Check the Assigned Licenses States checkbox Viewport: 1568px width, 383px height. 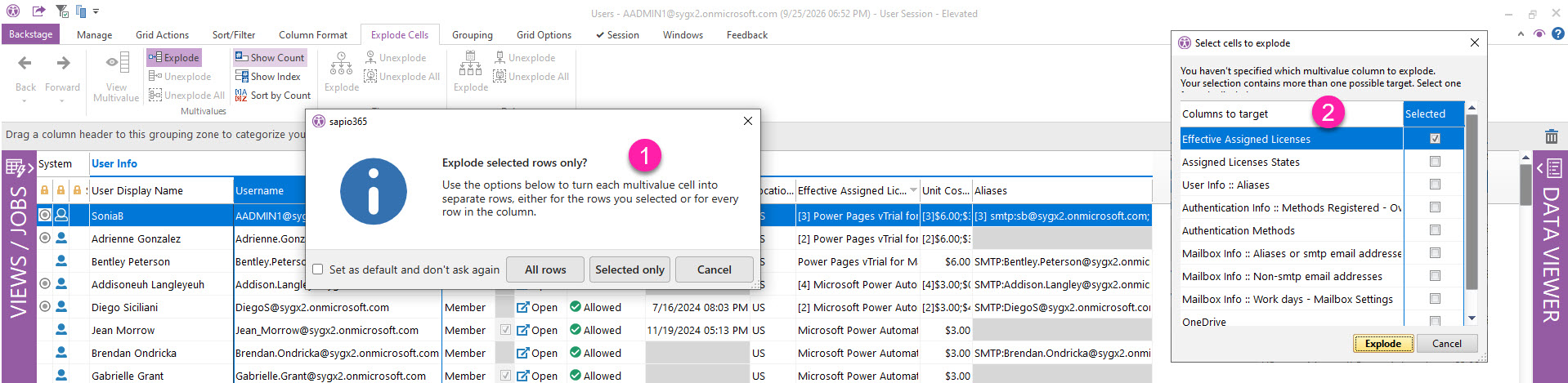(x=1435, y=162)
